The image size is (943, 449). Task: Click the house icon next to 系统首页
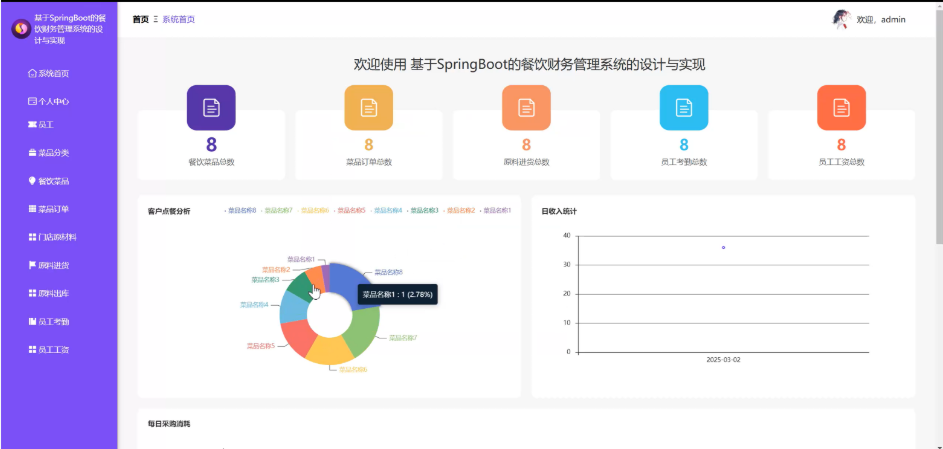[32, 73]
